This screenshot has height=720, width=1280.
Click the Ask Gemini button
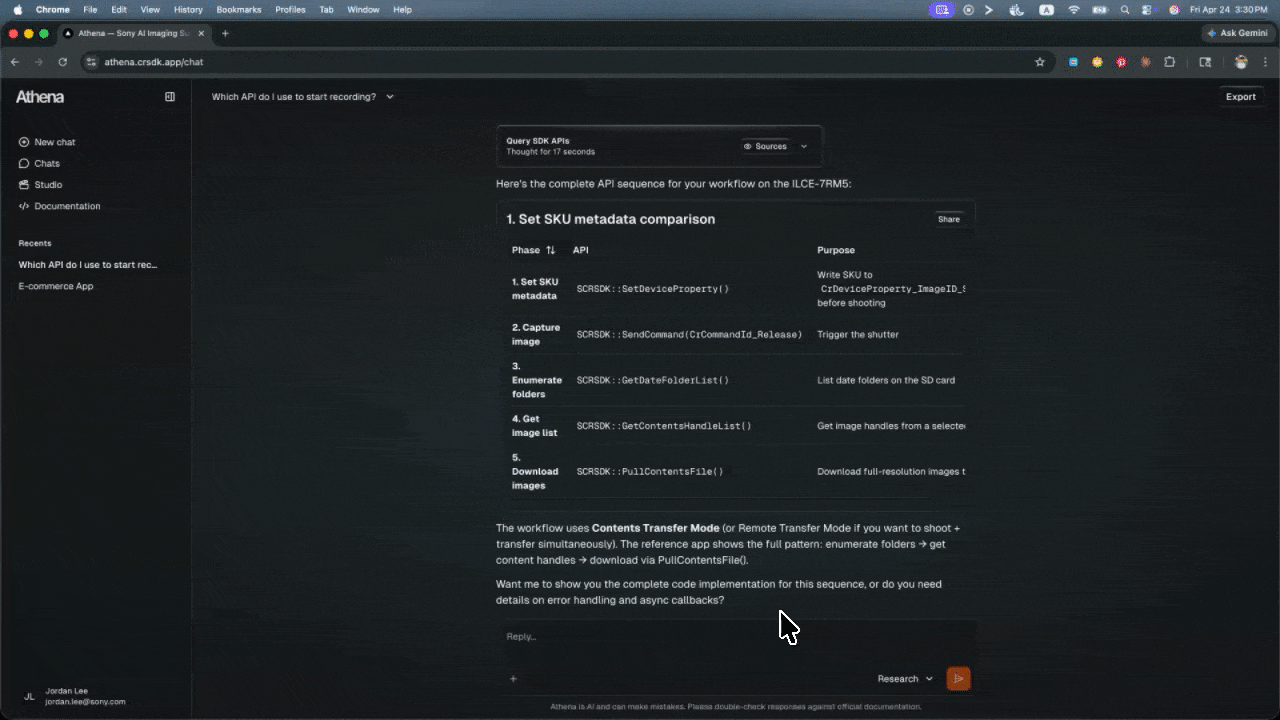[x=1237, y=33]
